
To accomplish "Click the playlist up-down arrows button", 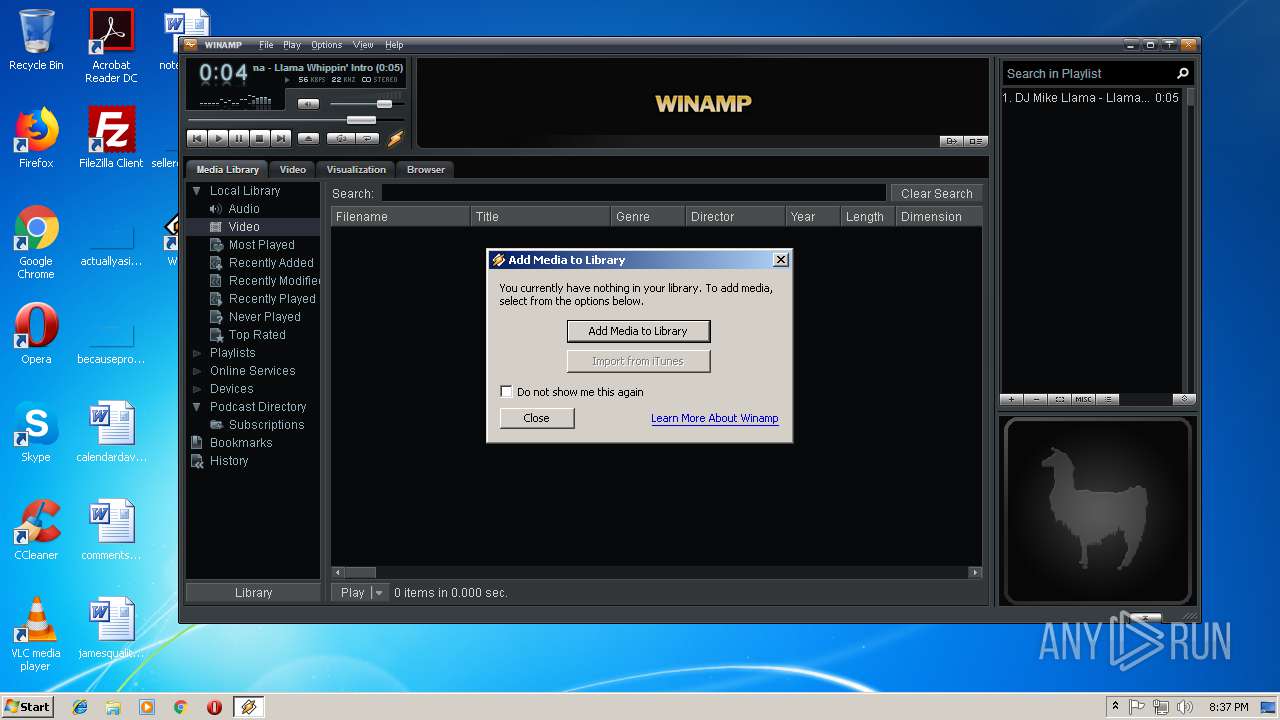I will [1184, 399].
